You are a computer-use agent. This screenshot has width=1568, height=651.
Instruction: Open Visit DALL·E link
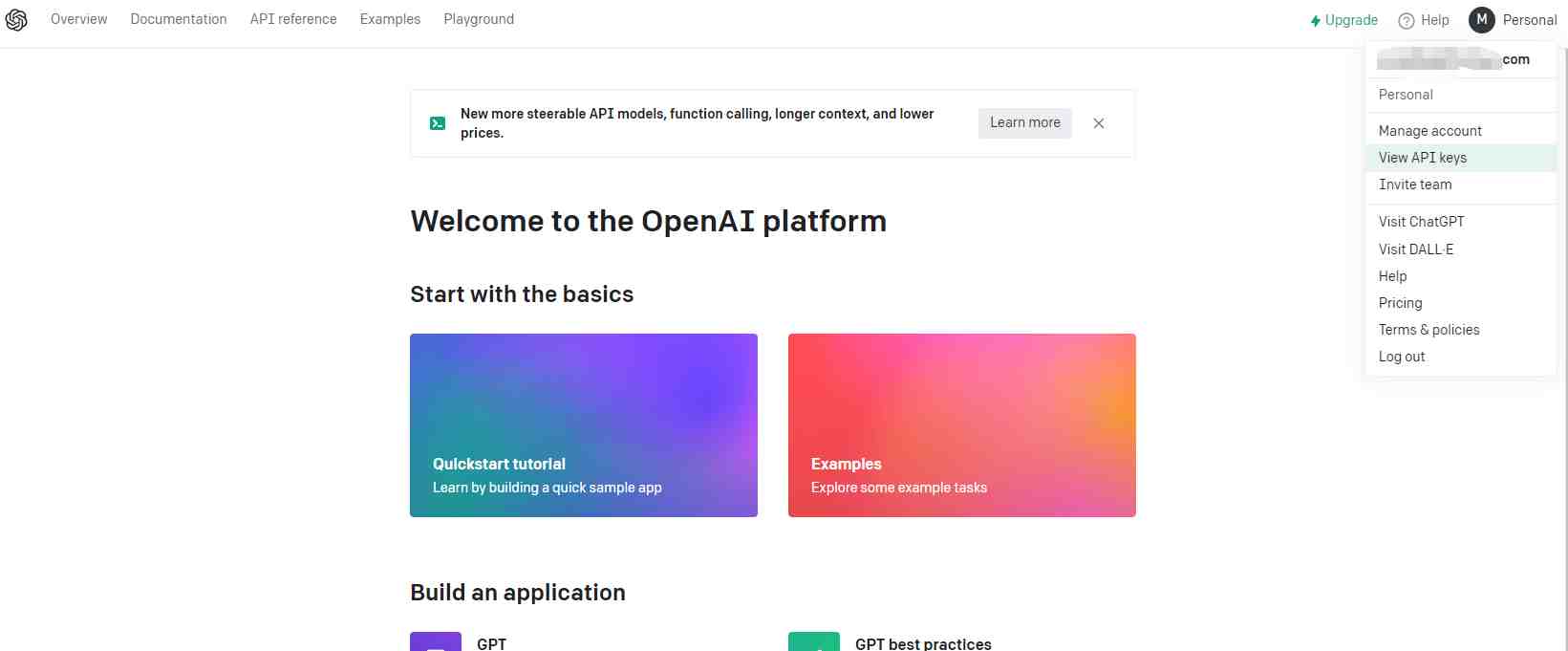click(x=1461, y=250)
